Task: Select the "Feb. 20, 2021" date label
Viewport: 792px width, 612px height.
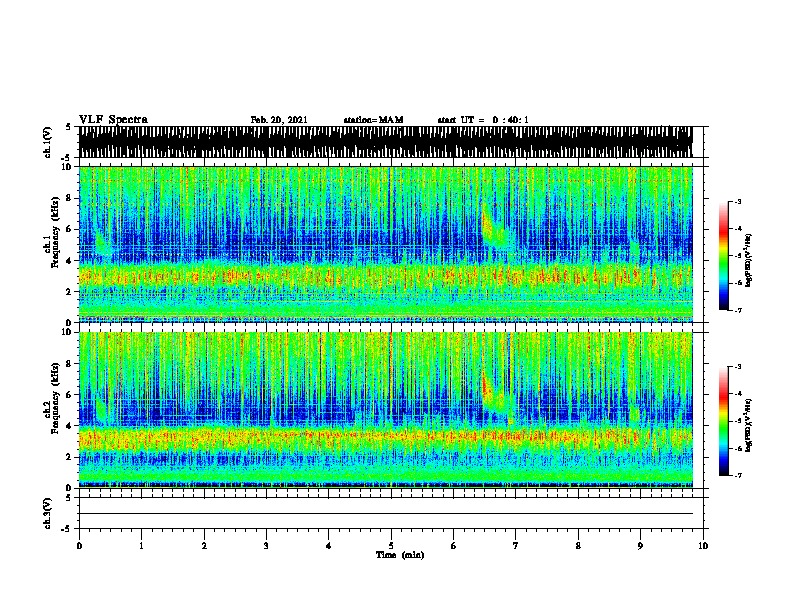Action: point(279,120)
